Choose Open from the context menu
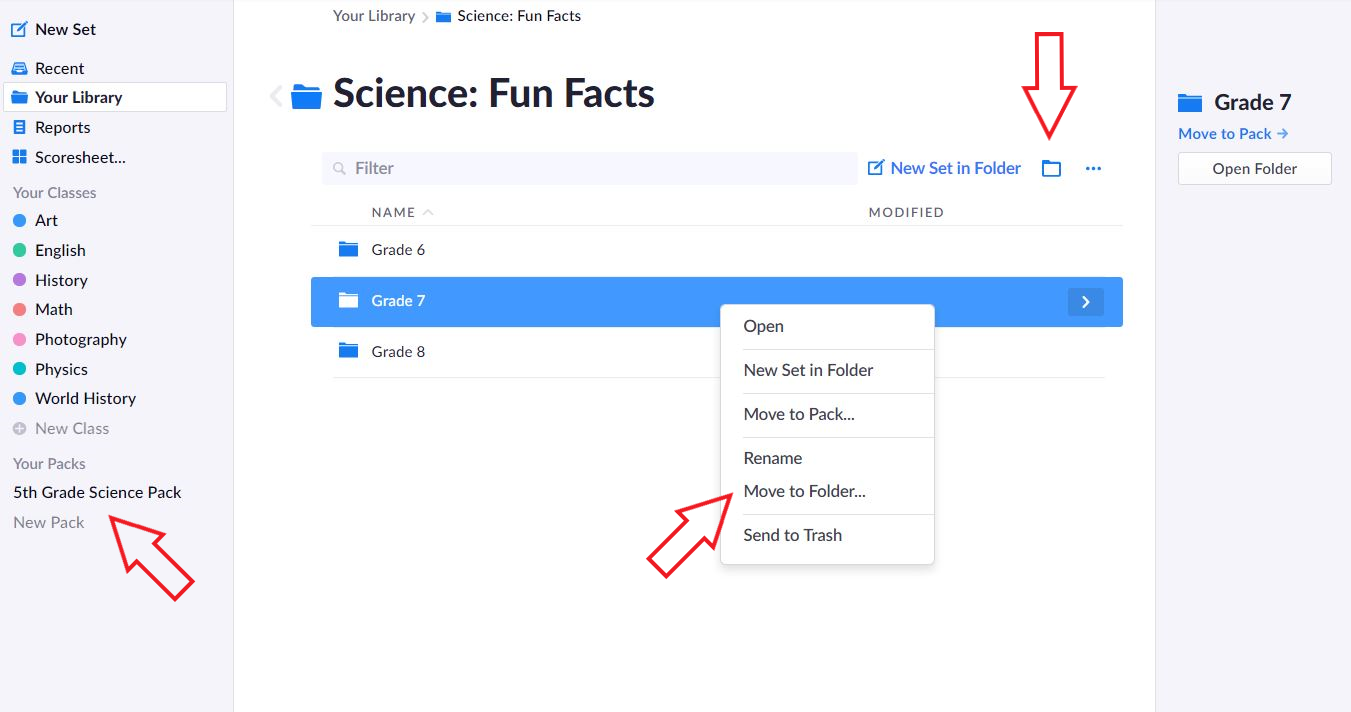 pos(764,326)
